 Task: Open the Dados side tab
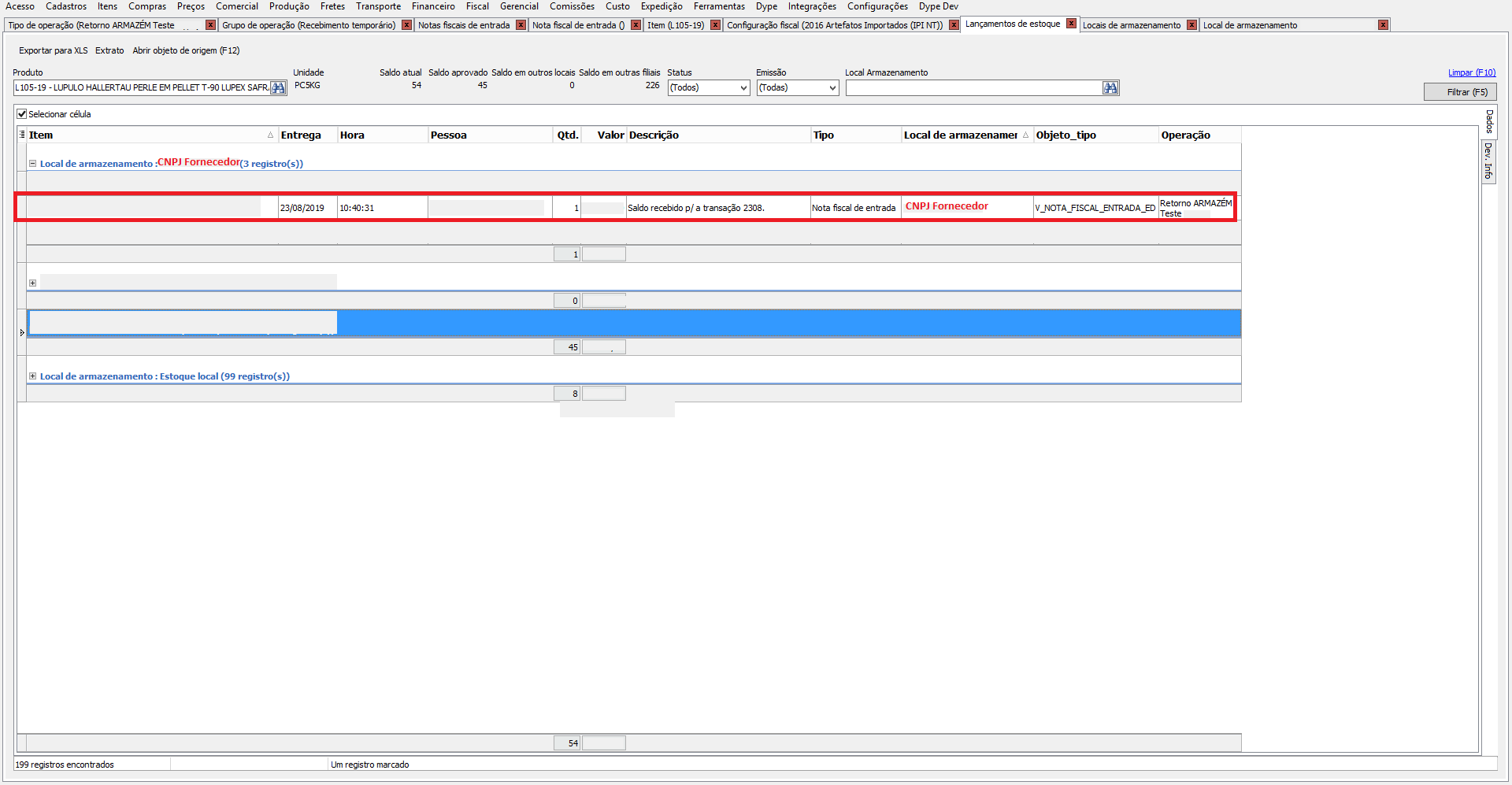(x=1489, y=121)
